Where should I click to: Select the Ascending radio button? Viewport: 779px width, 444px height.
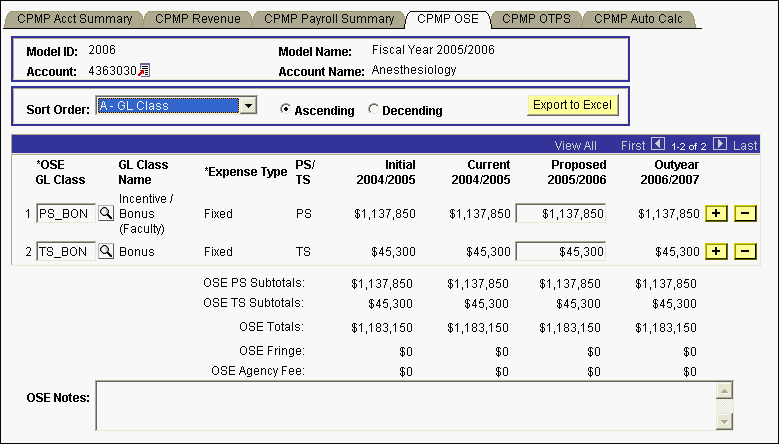pyautogui.click(x=286, y=110)
